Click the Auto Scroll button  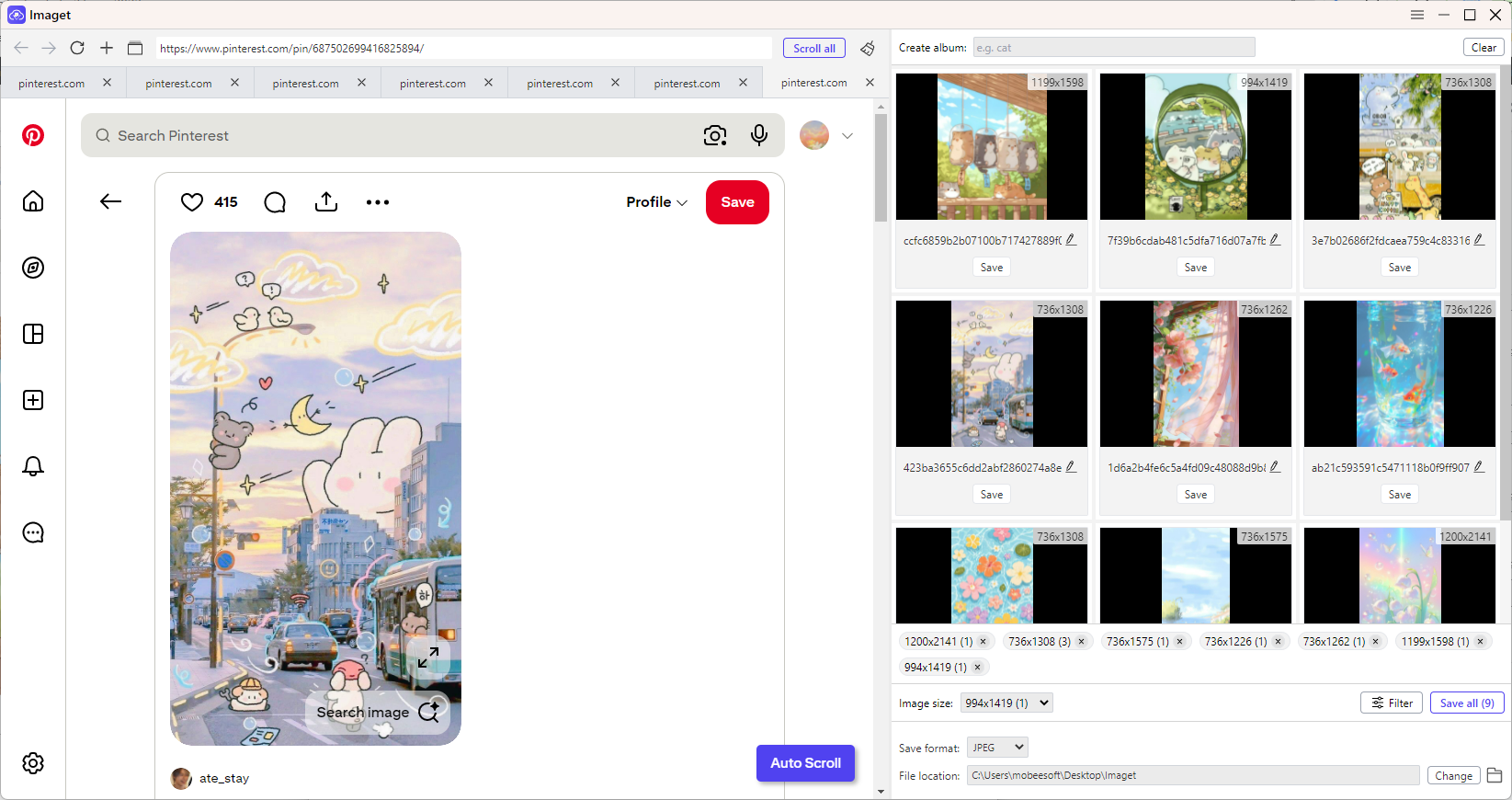(805, 763)
